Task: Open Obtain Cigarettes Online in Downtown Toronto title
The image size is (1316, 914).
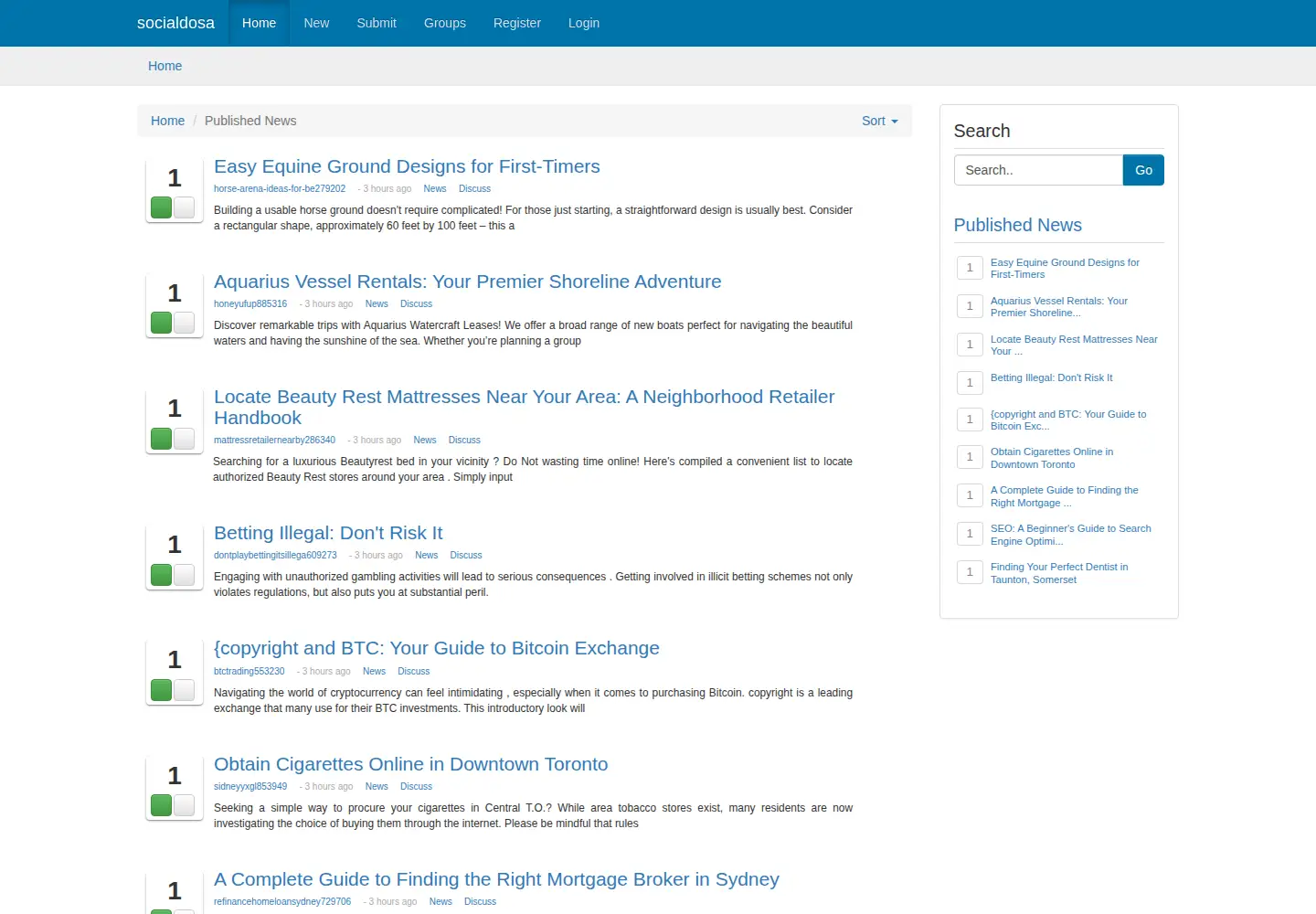Action: (x=410, y=764)
